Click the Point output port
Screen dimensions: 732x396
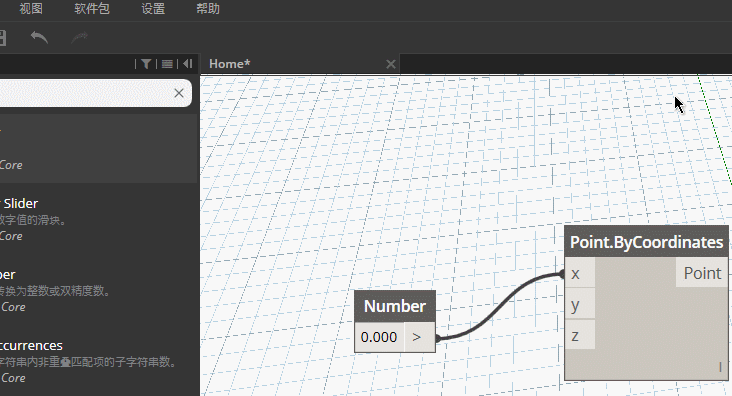coord(702,273)
